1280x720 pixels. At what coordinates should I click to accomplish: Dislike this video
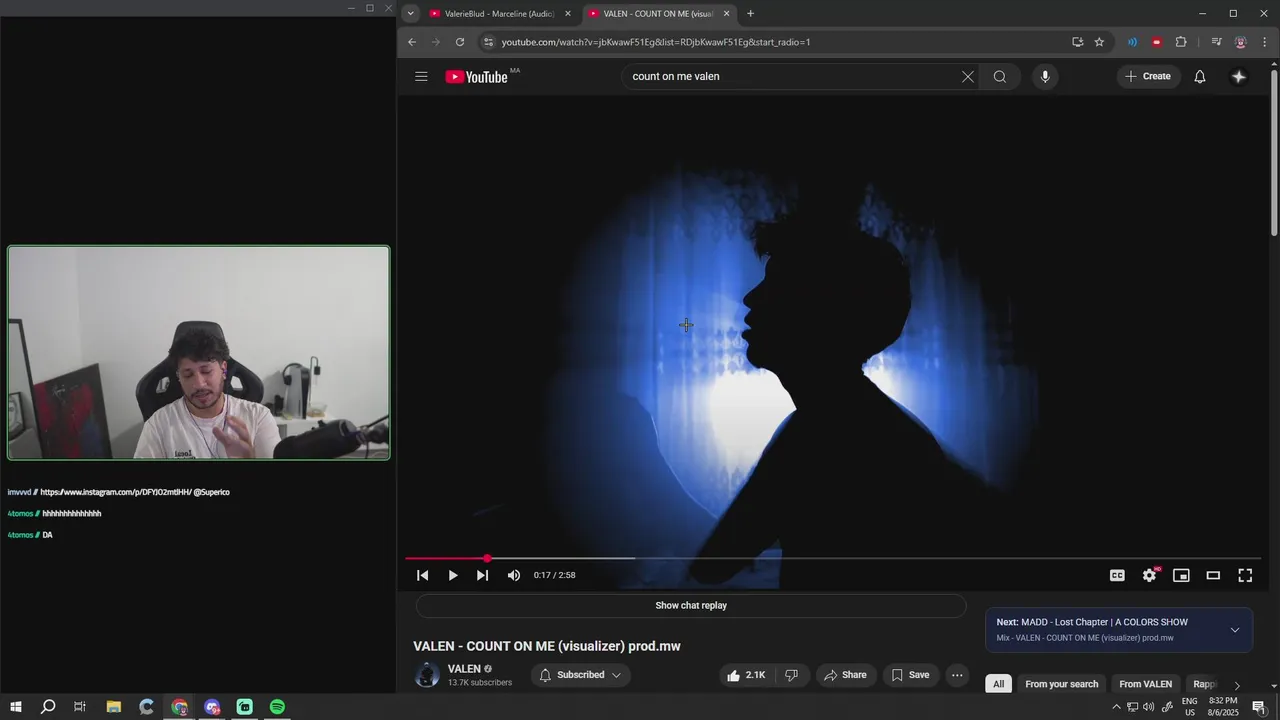point(791,675)
